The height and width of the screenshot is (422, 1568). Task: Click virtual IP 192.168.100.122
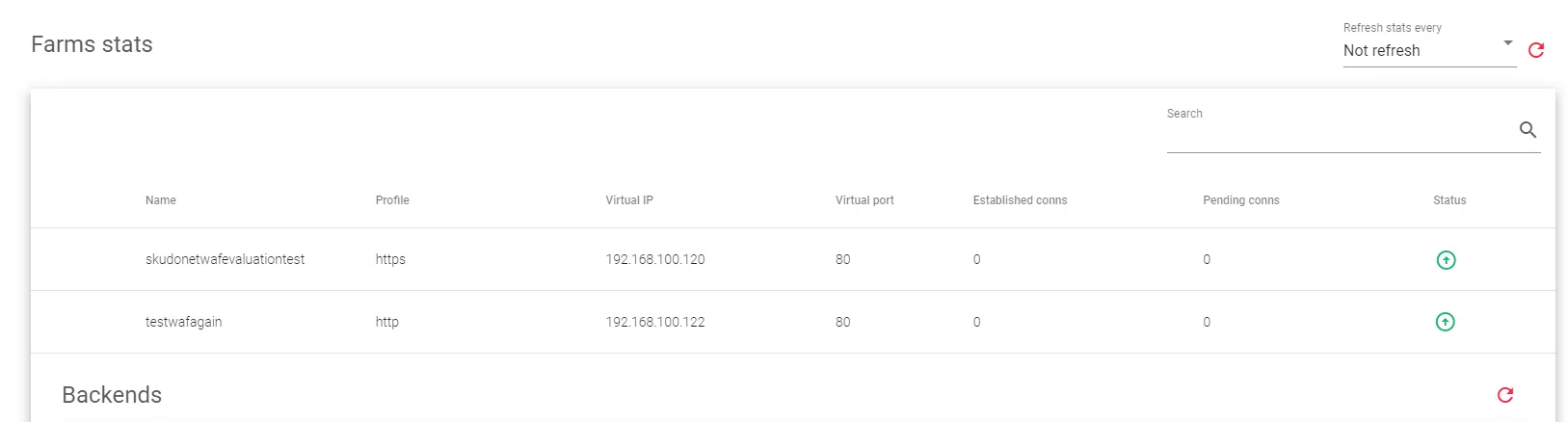pos(655,322)
